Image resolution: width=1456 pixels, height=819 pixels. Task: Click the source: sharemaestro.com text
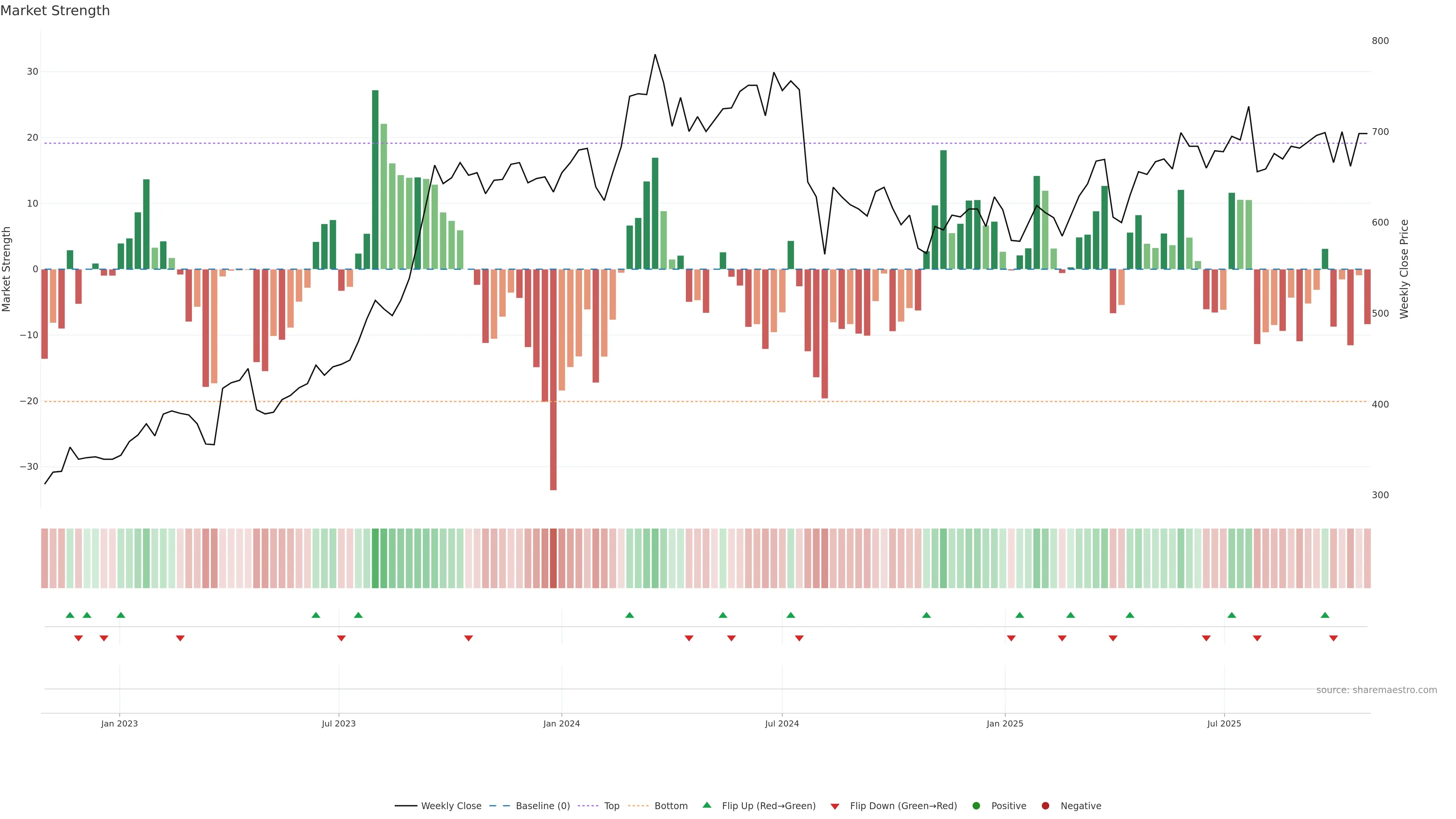click(x=1376, y=690)
